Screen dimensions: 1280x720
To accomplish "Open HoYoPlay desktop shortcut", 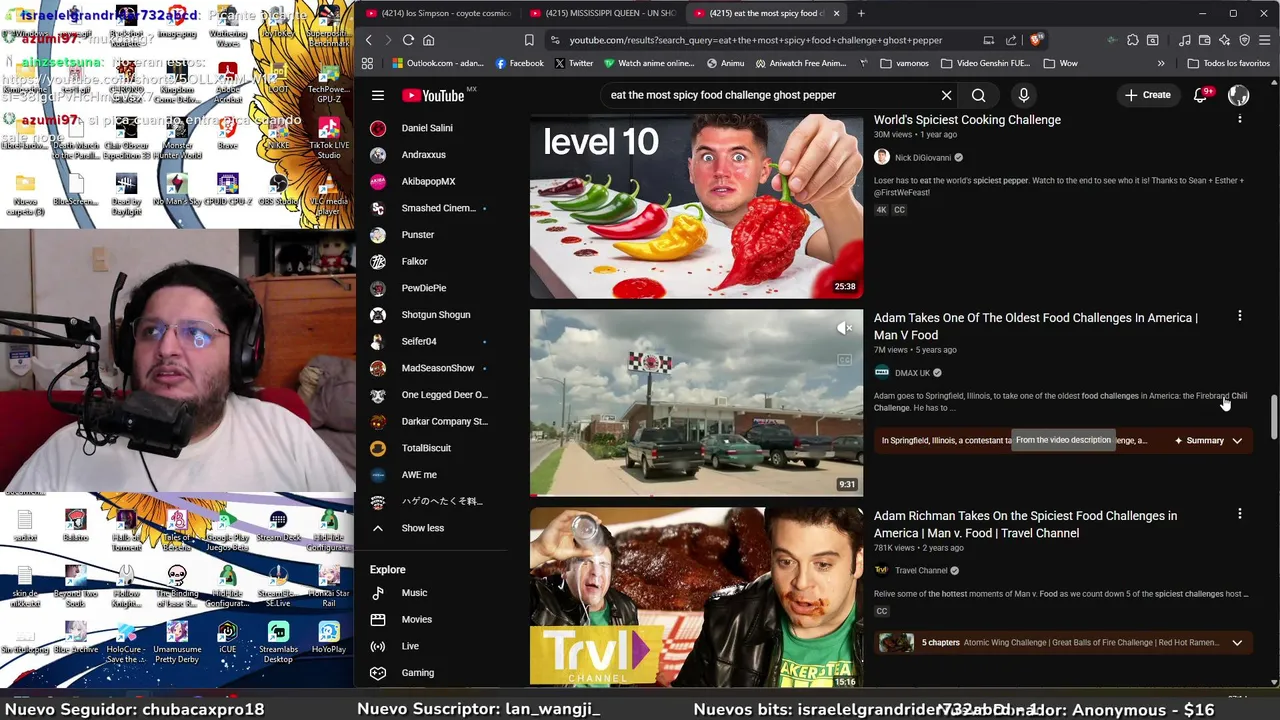I will (329, 637).
